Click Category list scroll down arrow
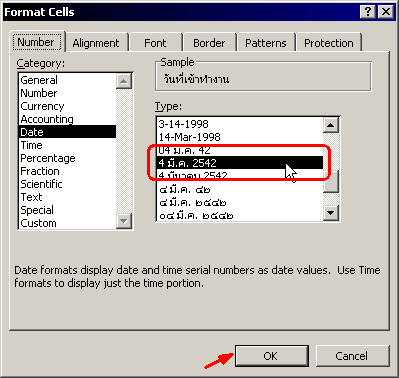This screenshot has width=399, height=378. coord(124,221)
